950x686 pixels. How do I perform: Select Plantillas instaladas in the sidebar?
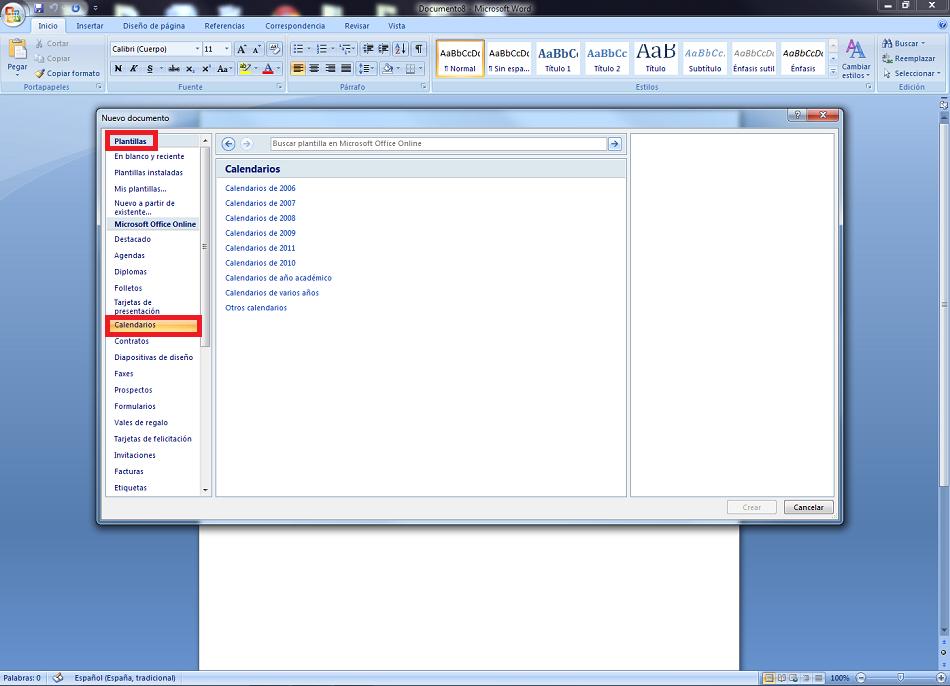tap(148, 172)
